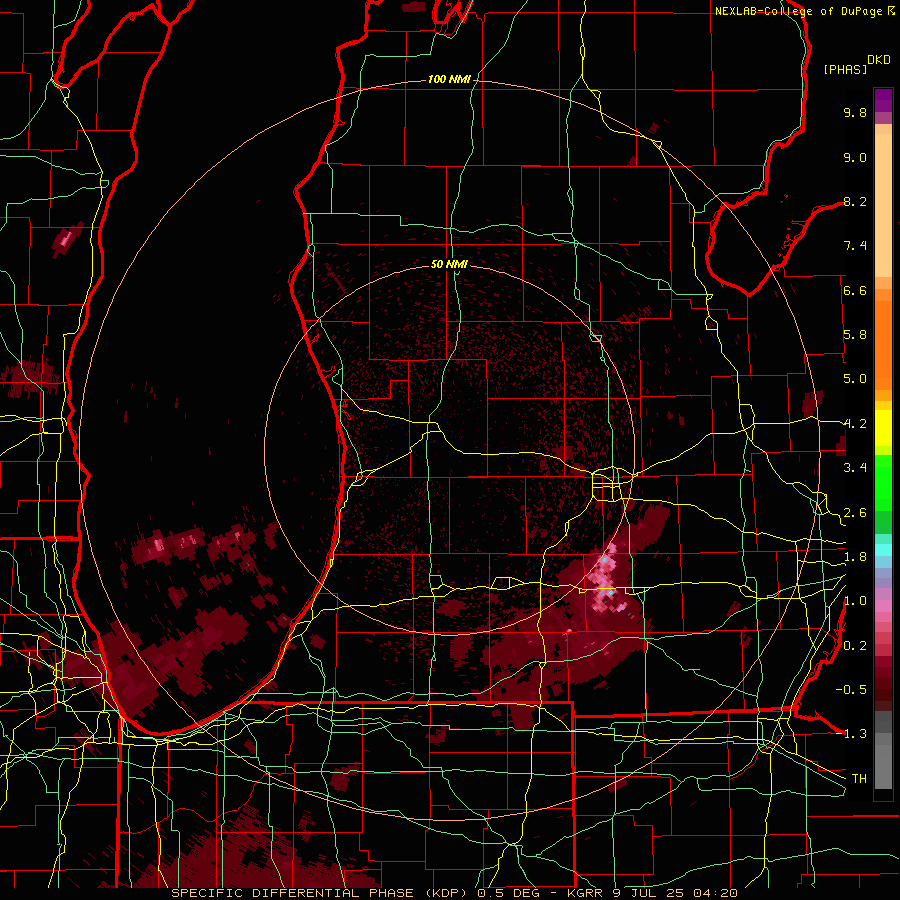
Task: Click the 9.8 value on the scale
Action: click(x=855, y=112)
